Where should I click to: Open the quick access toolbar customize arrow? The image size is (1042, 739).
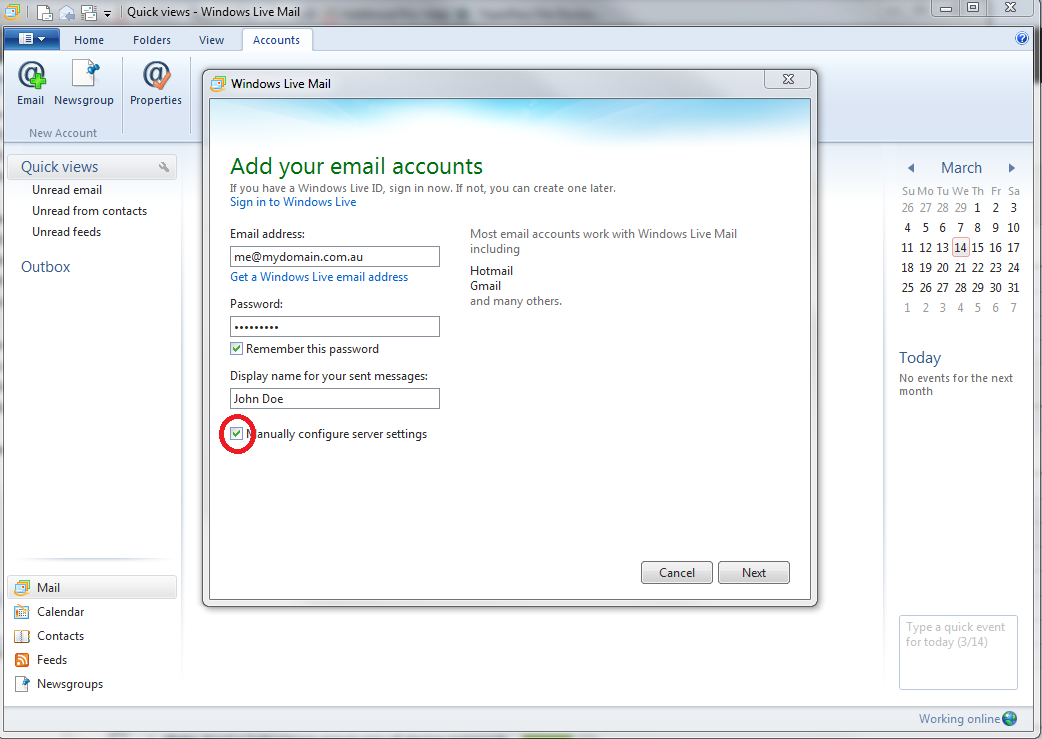[x=108, y=13]
